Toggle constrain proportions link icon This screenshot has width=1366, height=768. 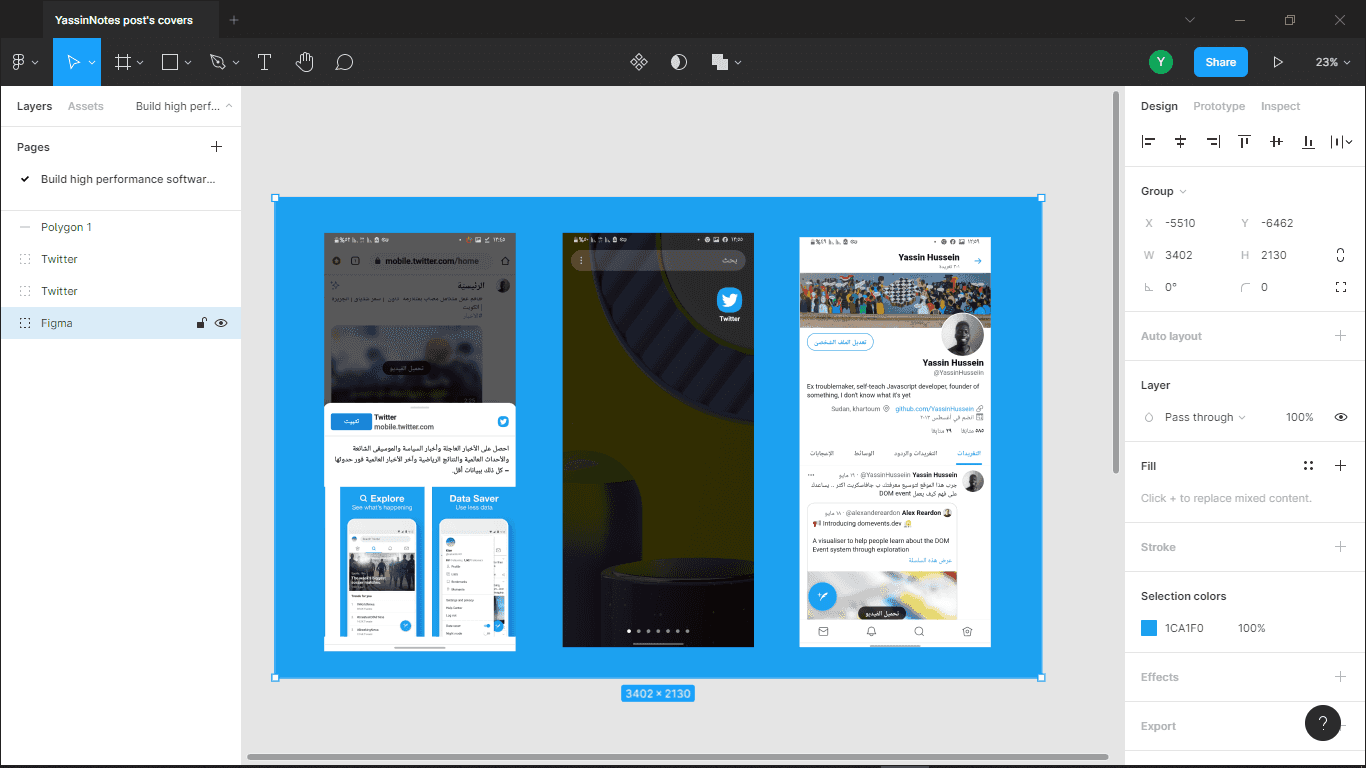[1340, 255]
